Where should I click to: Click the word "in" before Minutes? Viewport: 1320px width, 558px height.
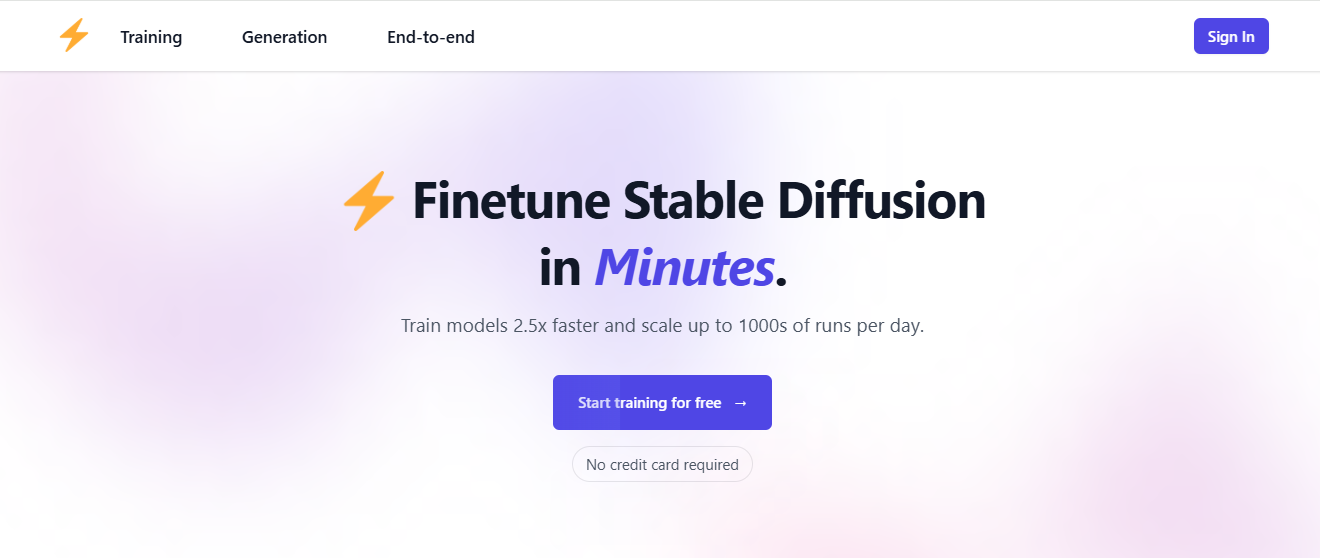[560, 268]
